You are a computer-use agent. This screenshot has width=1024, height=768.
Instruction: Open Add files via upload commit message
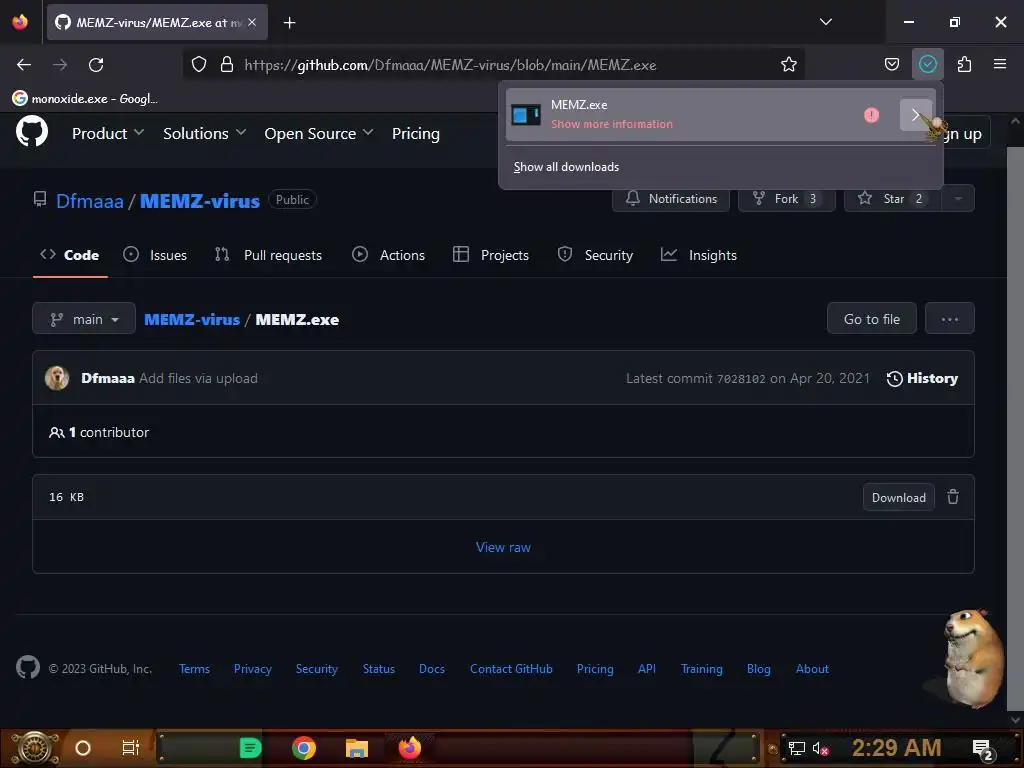tap(199, 378)
